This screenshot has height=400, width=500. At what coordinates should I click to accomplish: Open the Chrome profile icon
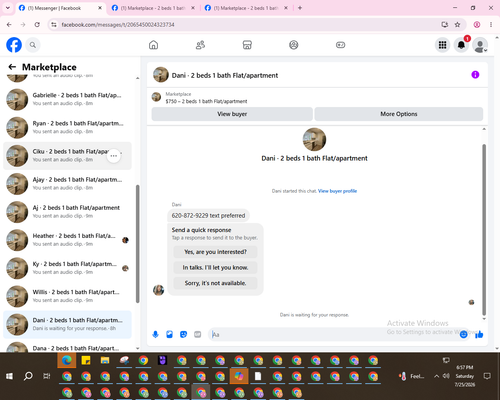coord(477,25)
